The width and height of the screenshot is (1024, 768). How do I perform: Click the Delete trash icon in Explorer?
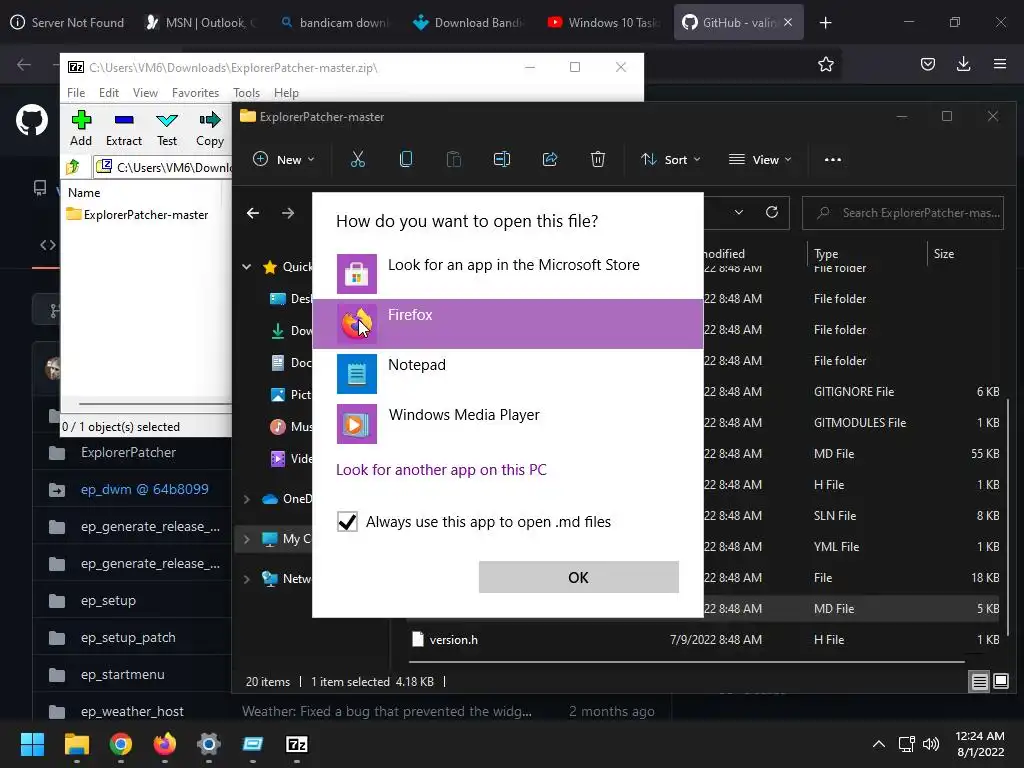598,159
